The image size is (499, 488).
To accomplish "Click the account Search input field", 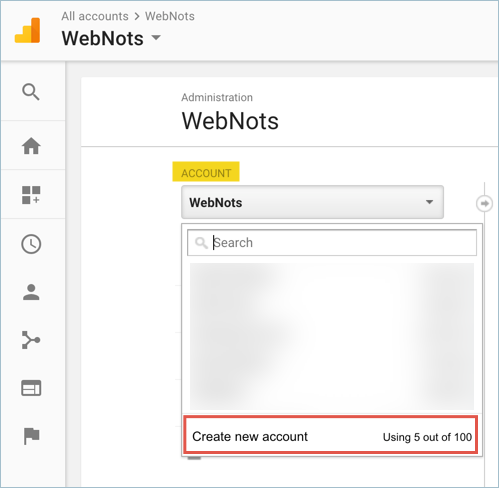I will (x=332, y=243).
